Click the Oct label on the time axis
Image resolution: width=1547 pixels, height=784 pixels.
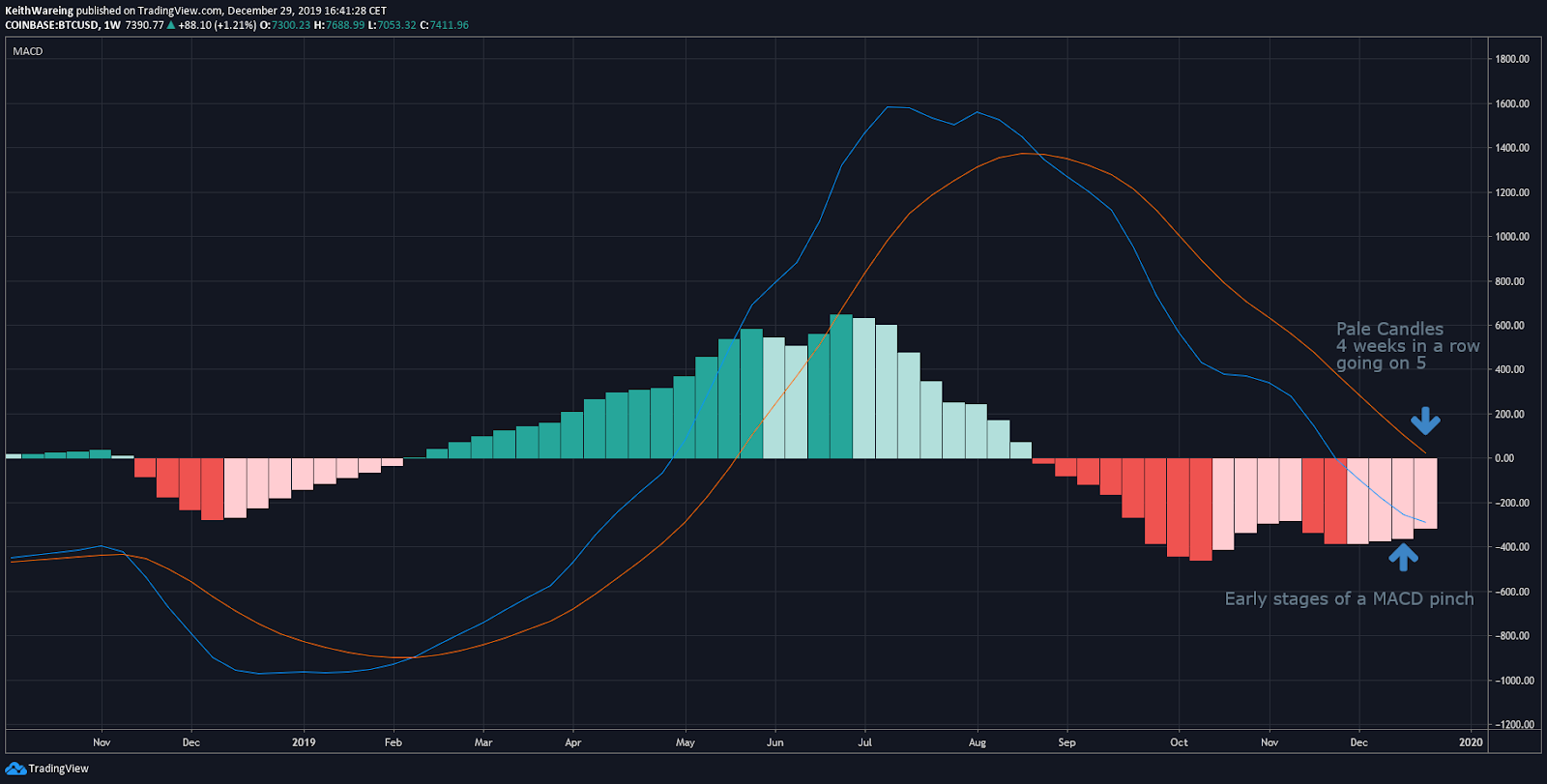[x=1179, y=742]
